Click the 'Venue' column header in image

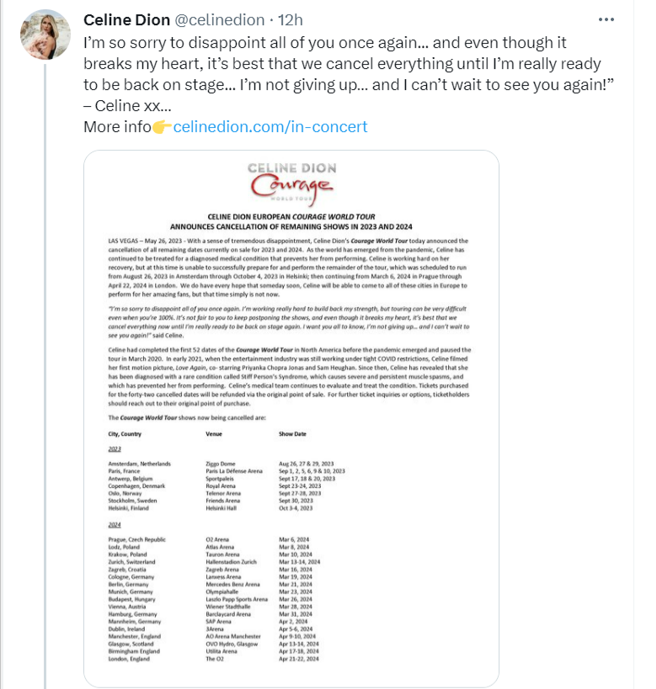pos(213,436)
